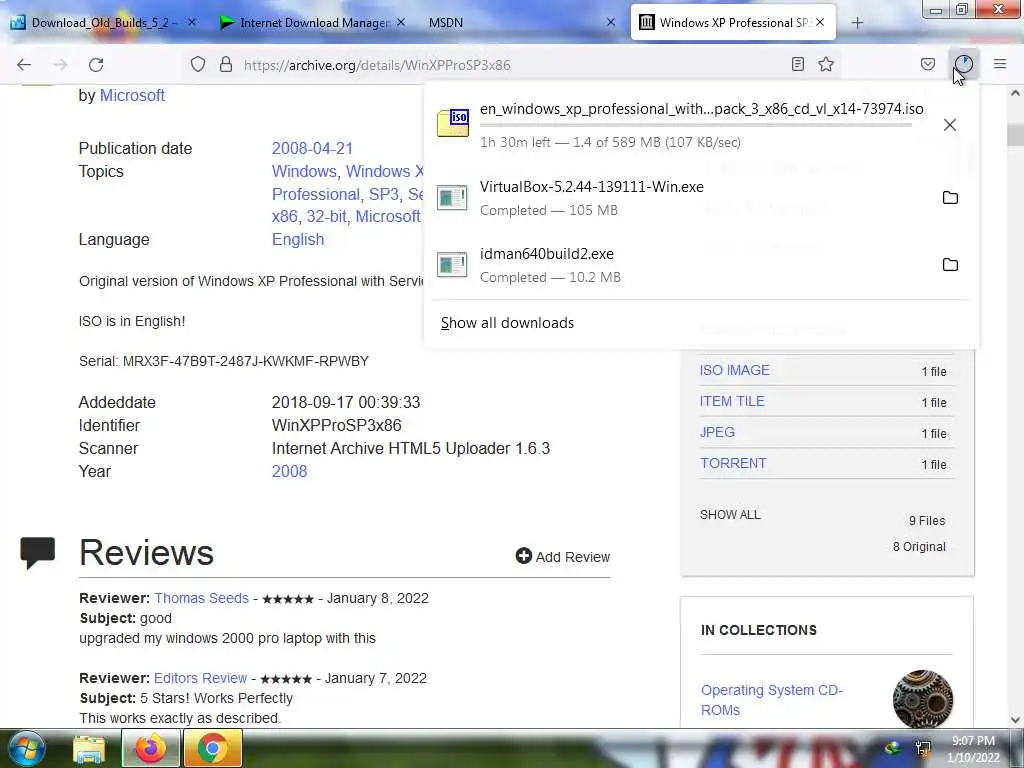Viewport: 1024px width, 768px height.
Task: Switch to the Internet Download Manager tab
Action: pos(315,23)
